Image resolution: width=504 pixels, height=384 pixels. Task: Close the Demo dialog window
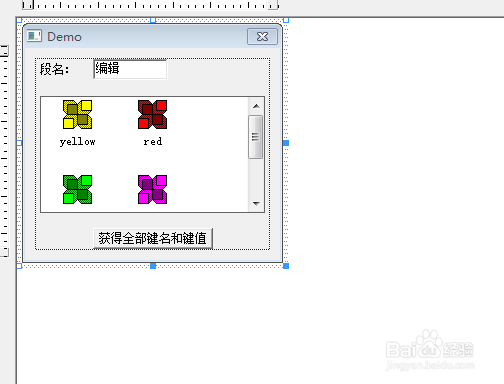point(262,36)
